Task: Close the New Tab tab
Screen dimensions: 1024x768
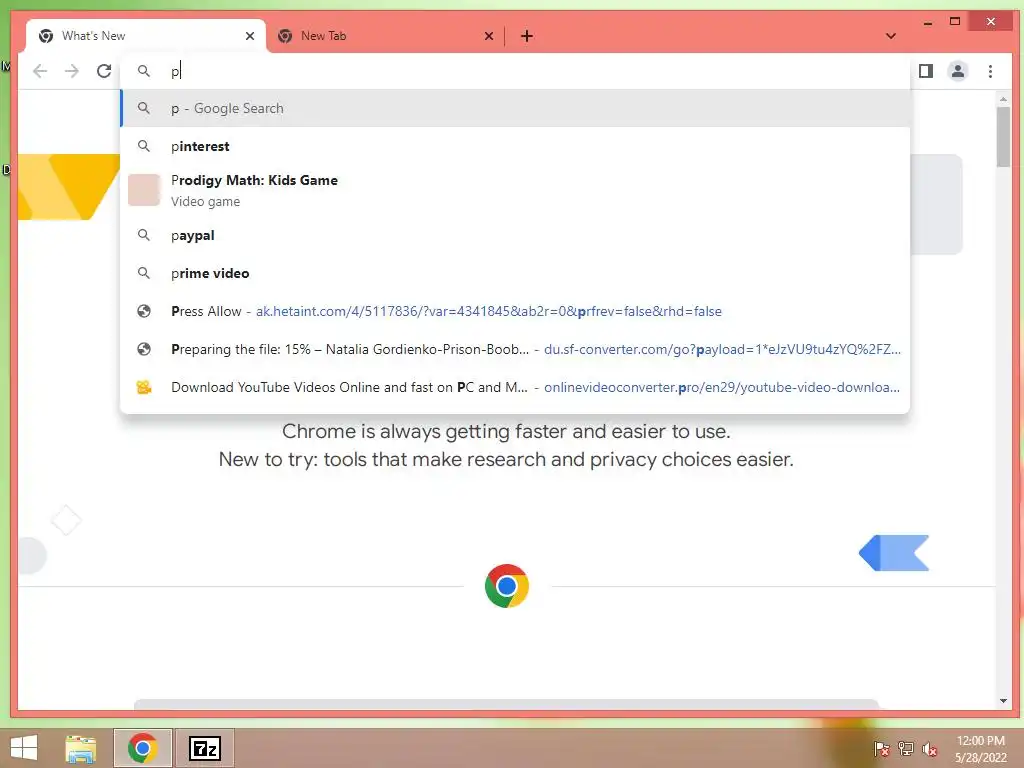Action: pos(488,36)
